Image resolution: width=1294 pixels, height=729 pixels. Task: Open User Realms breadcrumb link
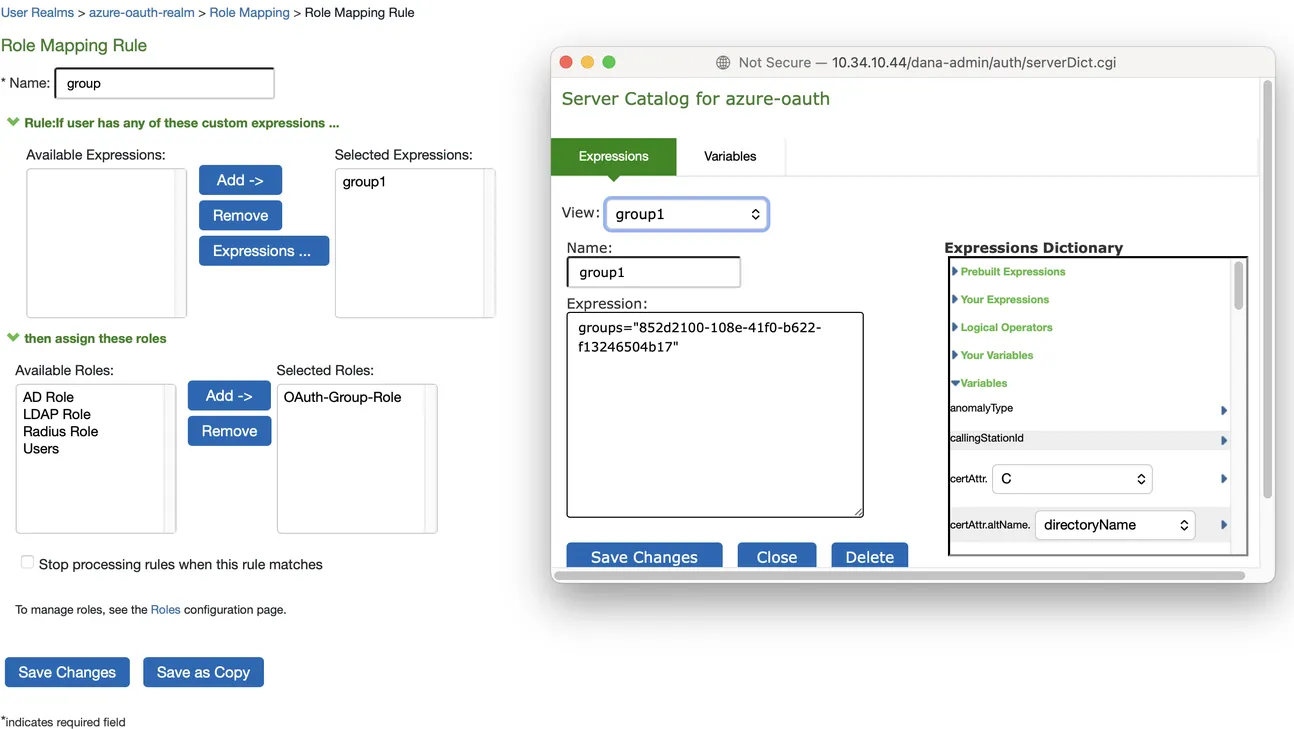pyautogui.click(x=37, y=13)
